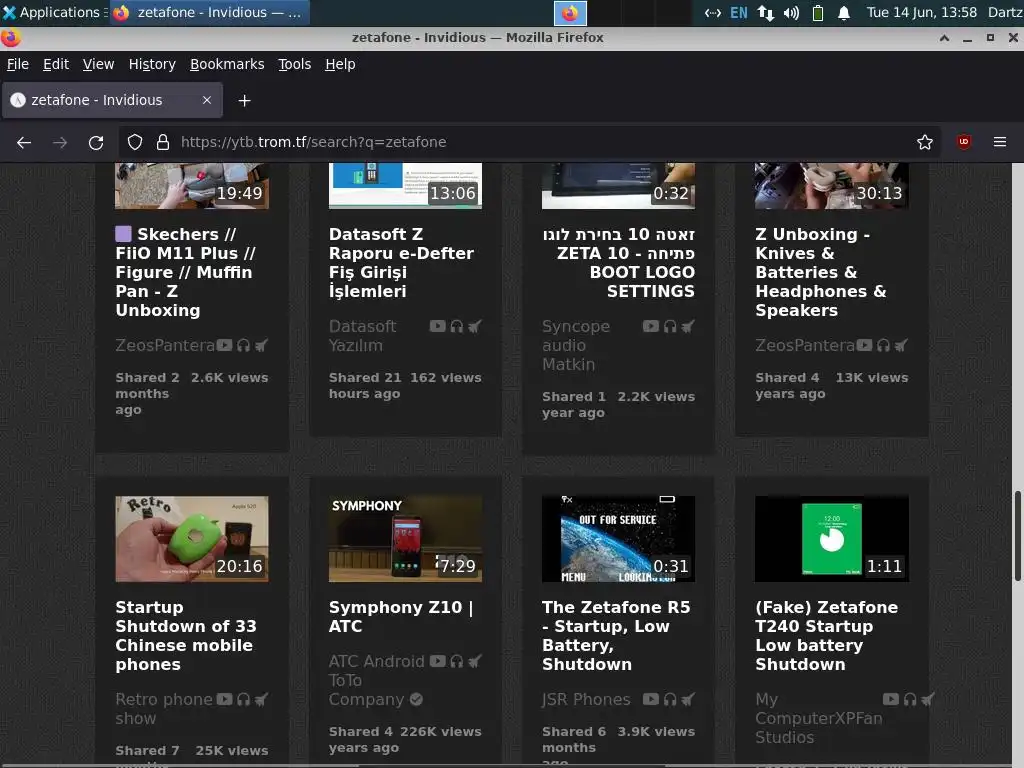Click the page vertical scrollbar thumb
Screen dimensions: 1024x768
tap(1017, 536)
